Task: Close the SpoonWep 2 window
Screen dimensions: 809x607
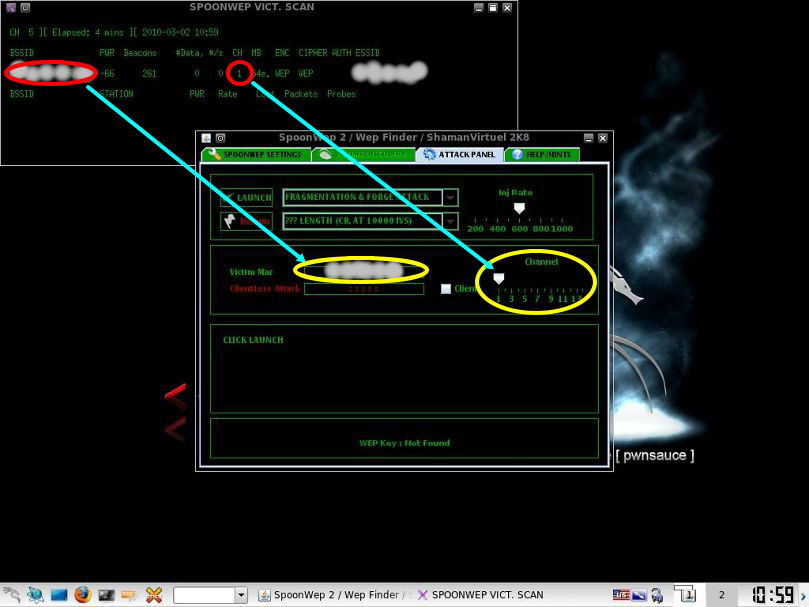Action: pos(602,138)
